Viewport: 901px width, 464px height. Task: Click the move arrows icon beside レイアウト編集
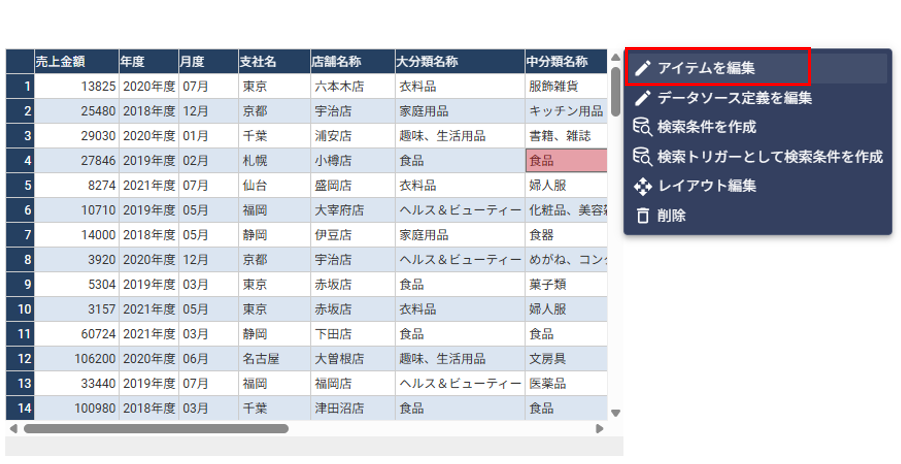point(643,186)
